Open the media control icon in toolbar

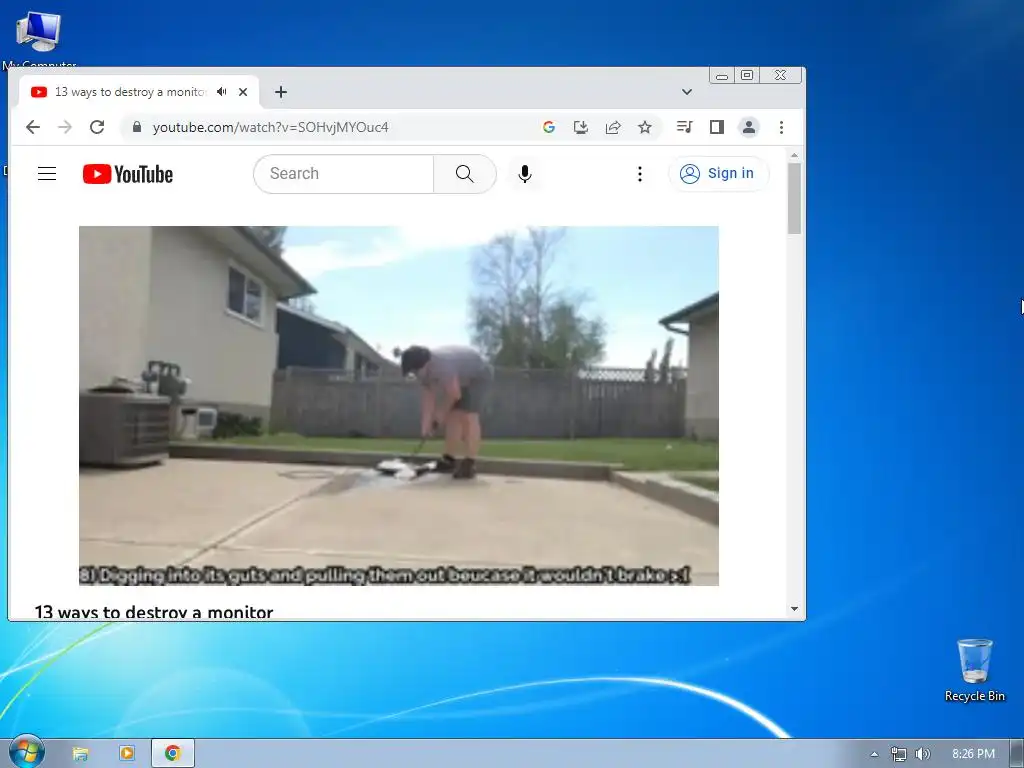pyautogui.click(x=684, y=127)
